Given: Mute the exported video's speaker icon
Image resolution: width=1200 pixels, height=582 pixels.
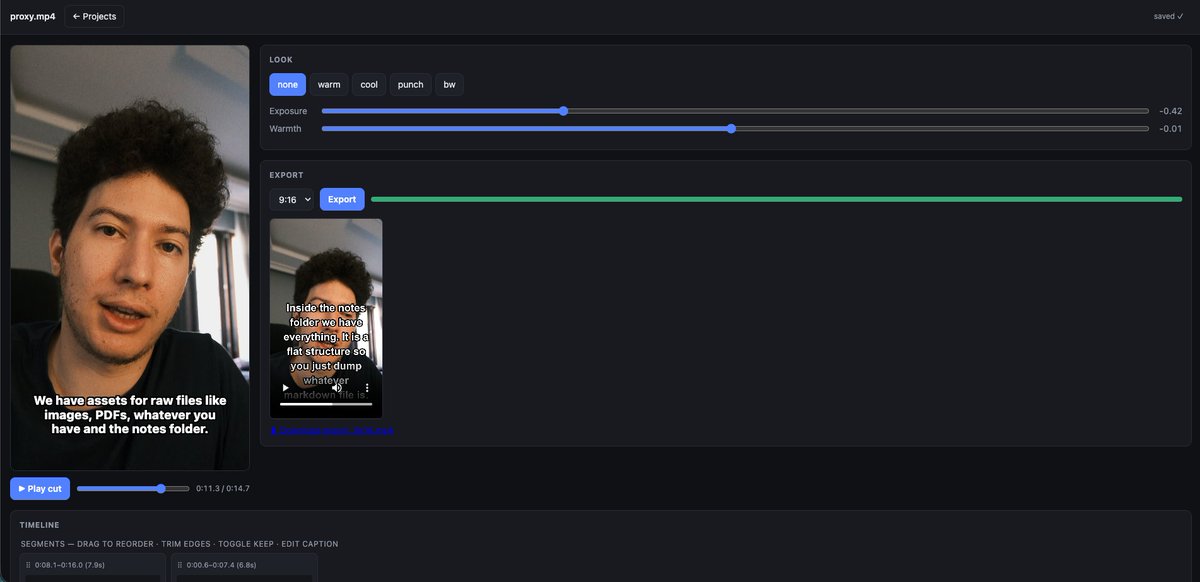Looking at the screenshot, I should [337, 387].
